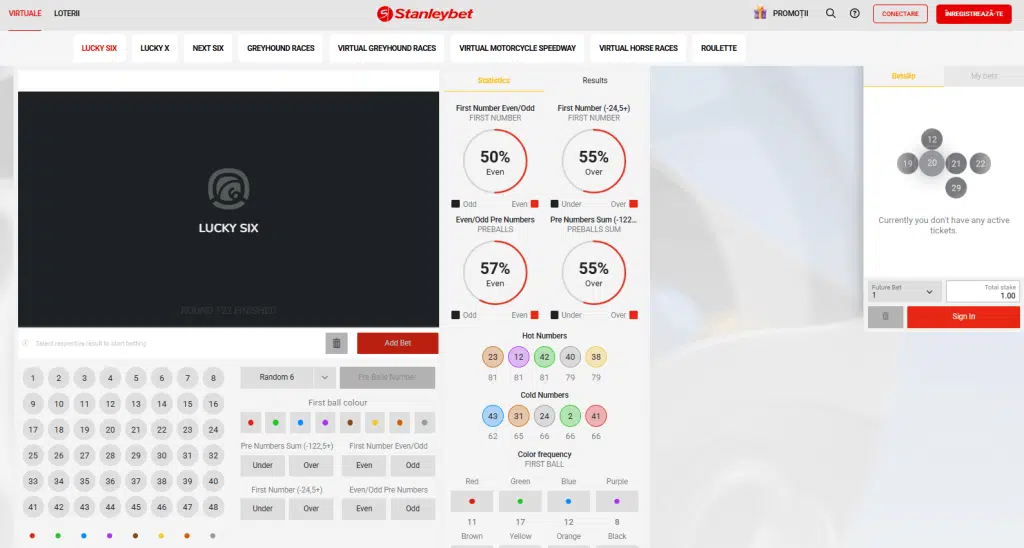1024x548 pixels.
Task: Open Greyhound Races tab
Action: (x=281, y=48)
